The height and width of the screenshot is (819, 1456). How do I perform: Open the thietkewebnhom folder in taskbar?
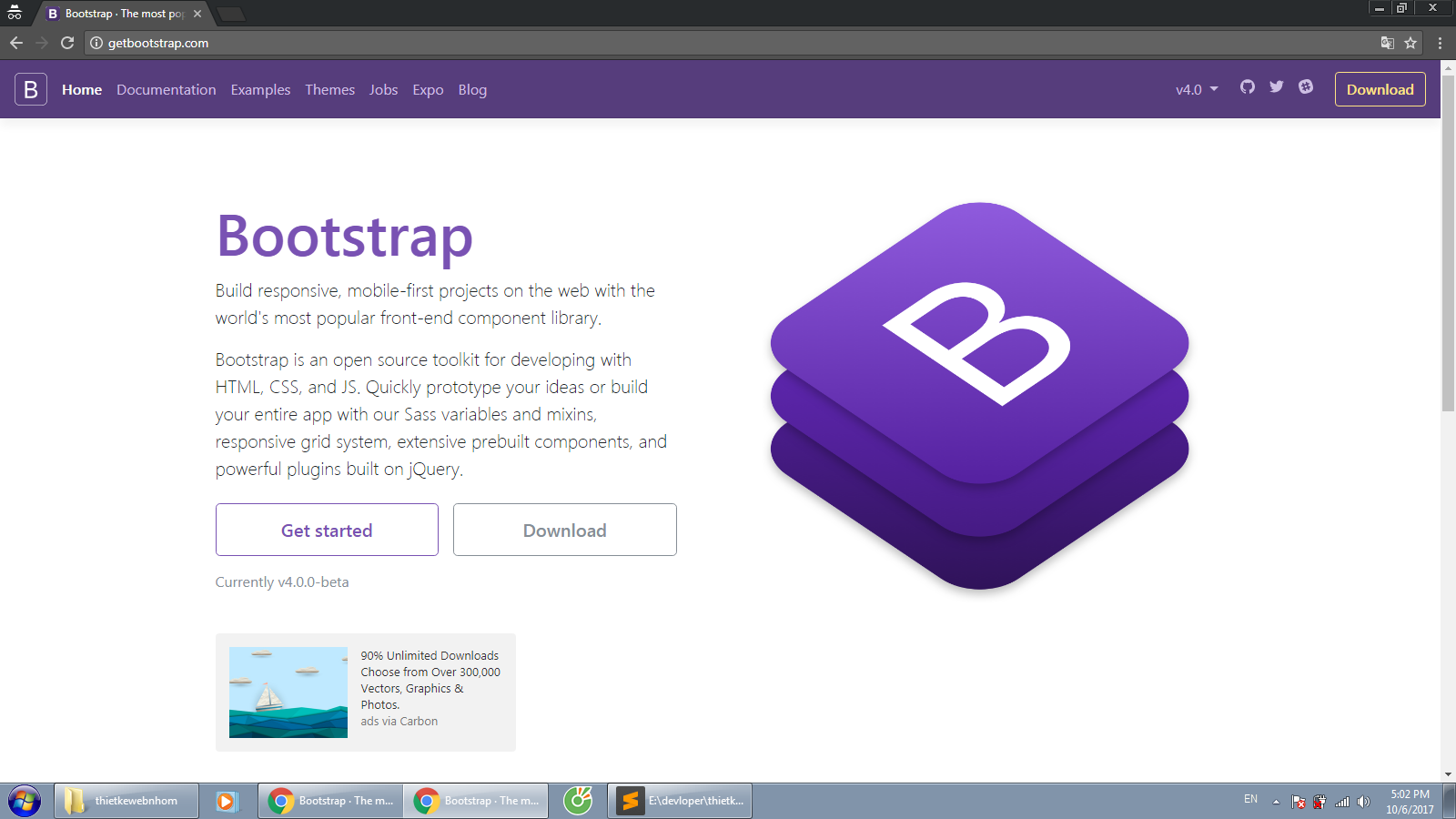coord(126,801)
